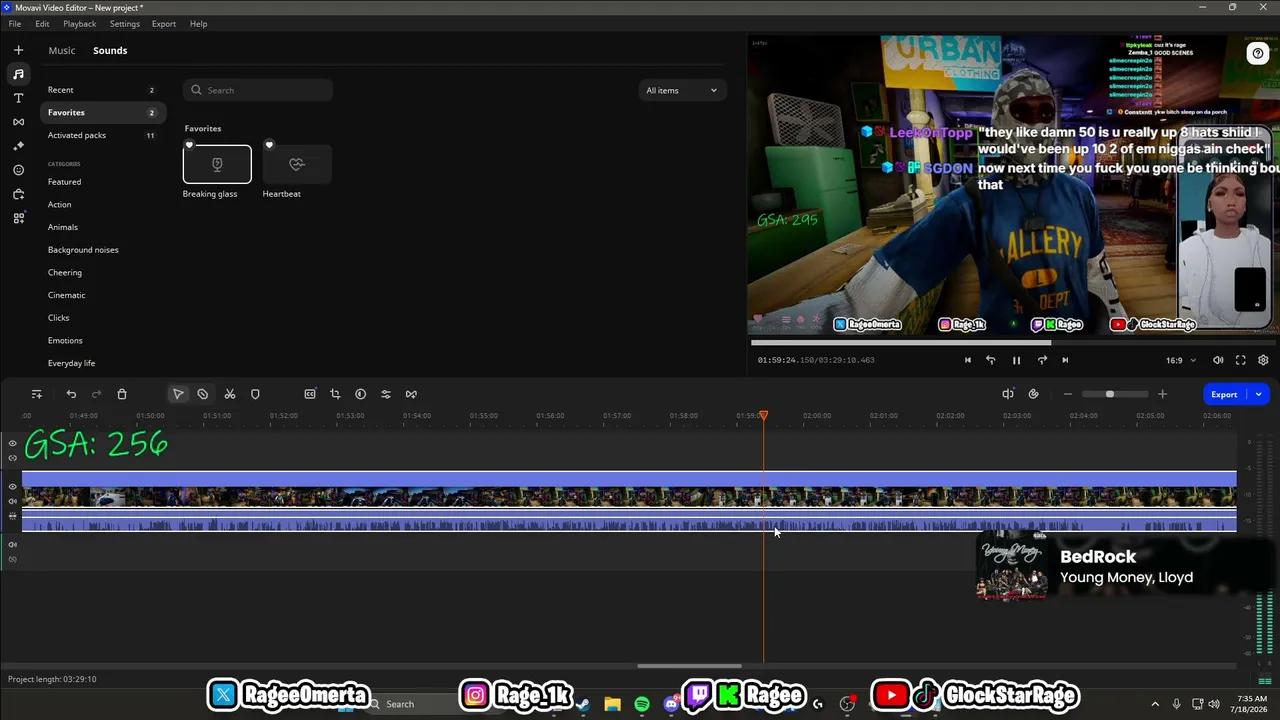Mute the video track audio
1280x720 pixels.
[12, 501]
